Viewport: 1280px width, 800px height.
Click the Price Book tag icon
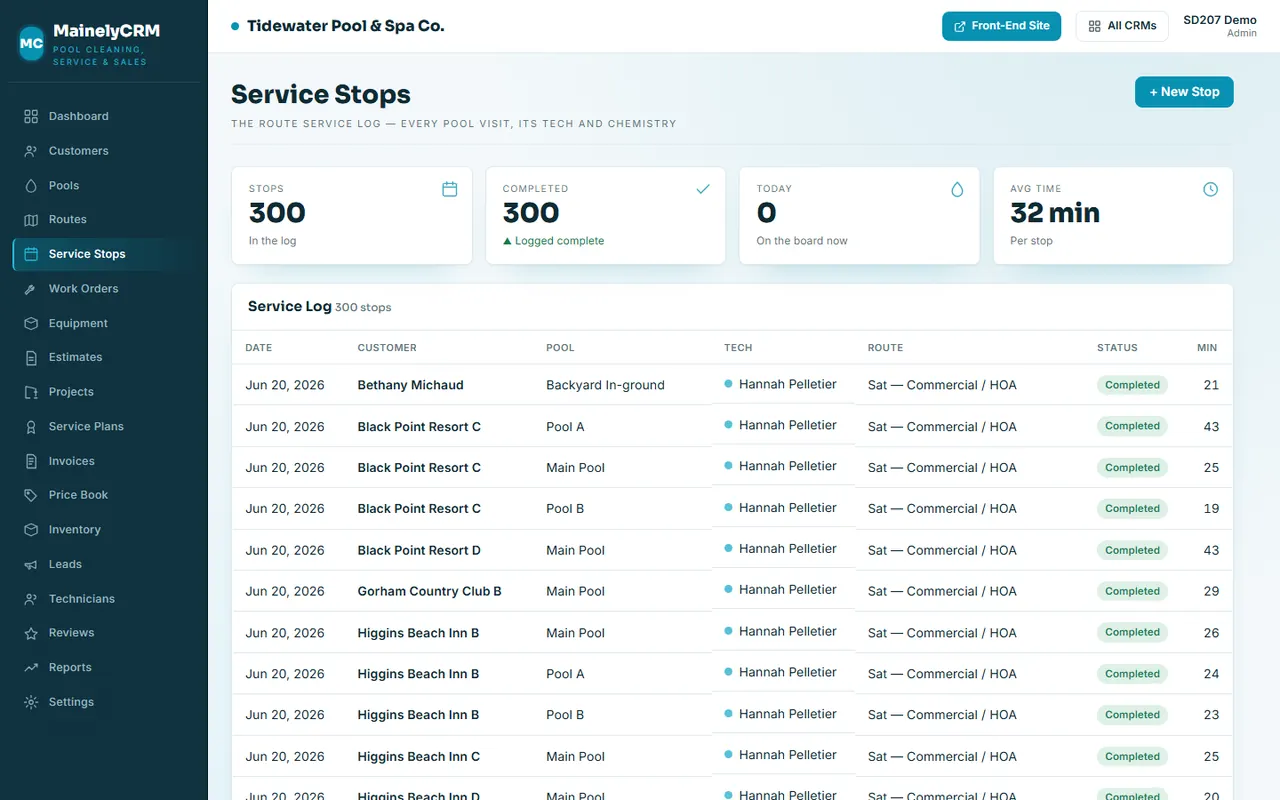tap(31, 495)
